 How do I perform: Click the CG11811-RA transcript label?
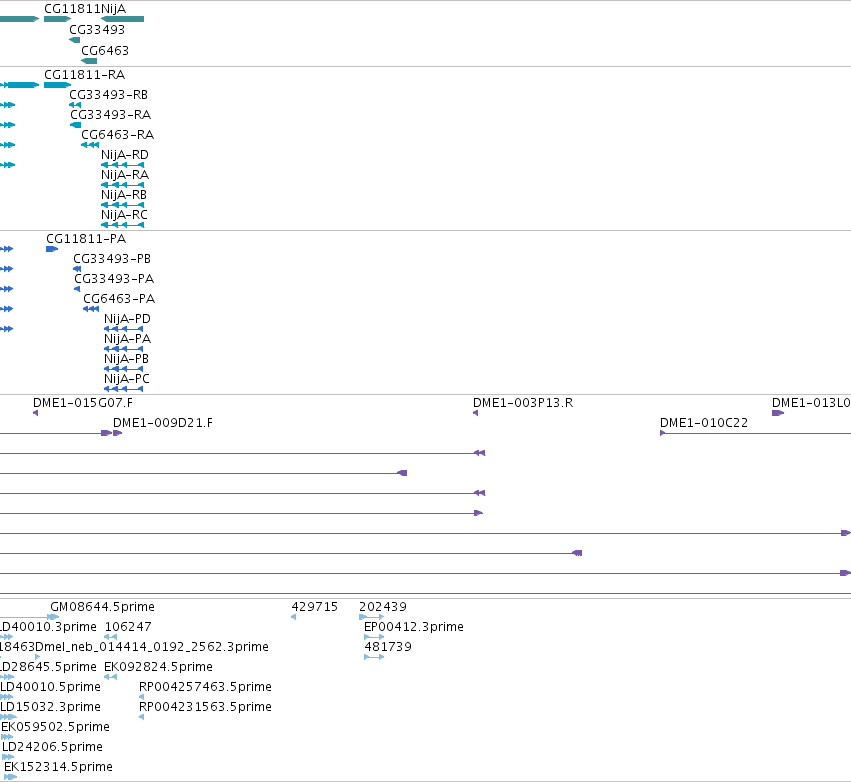pos(84,74)
